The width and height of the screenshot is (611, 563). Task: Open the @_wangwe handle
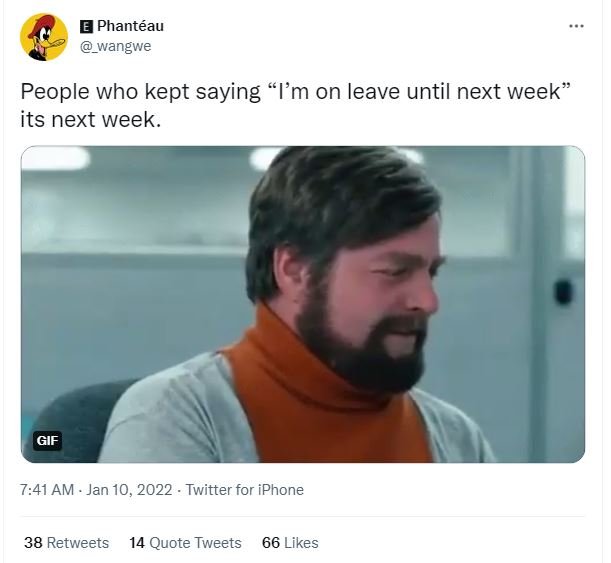coord(115,46)
